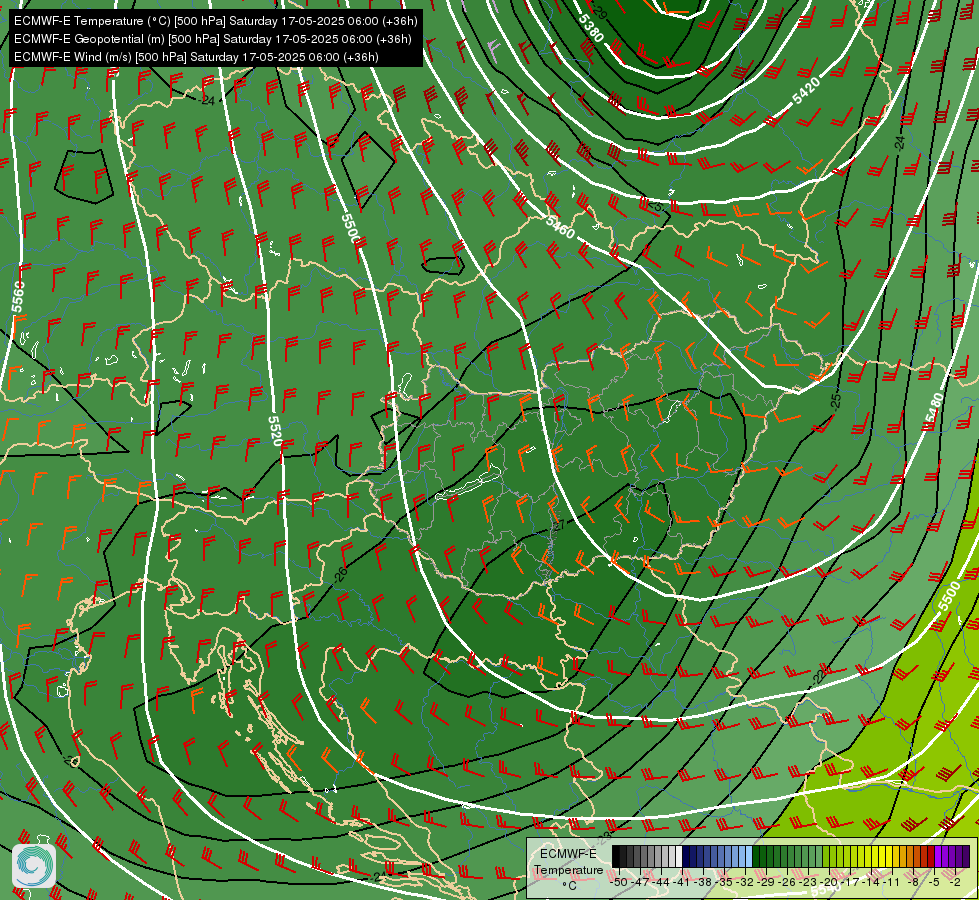Click the 5380 geopotential contour label

[x=590, y=28]
